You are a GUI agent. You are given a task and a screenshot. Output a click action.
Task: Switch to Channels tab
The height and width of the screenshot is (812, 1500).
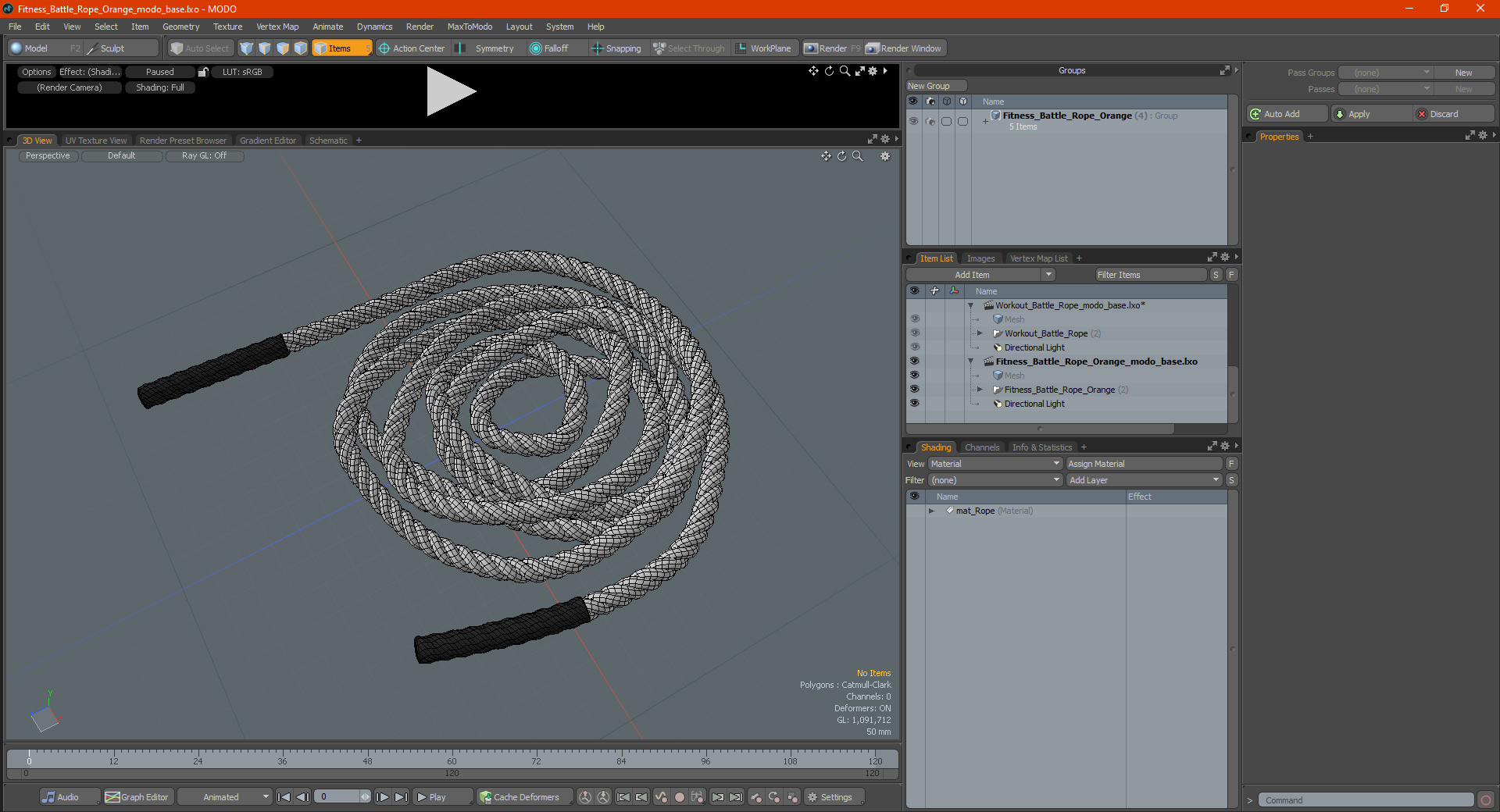pos(982,447)
